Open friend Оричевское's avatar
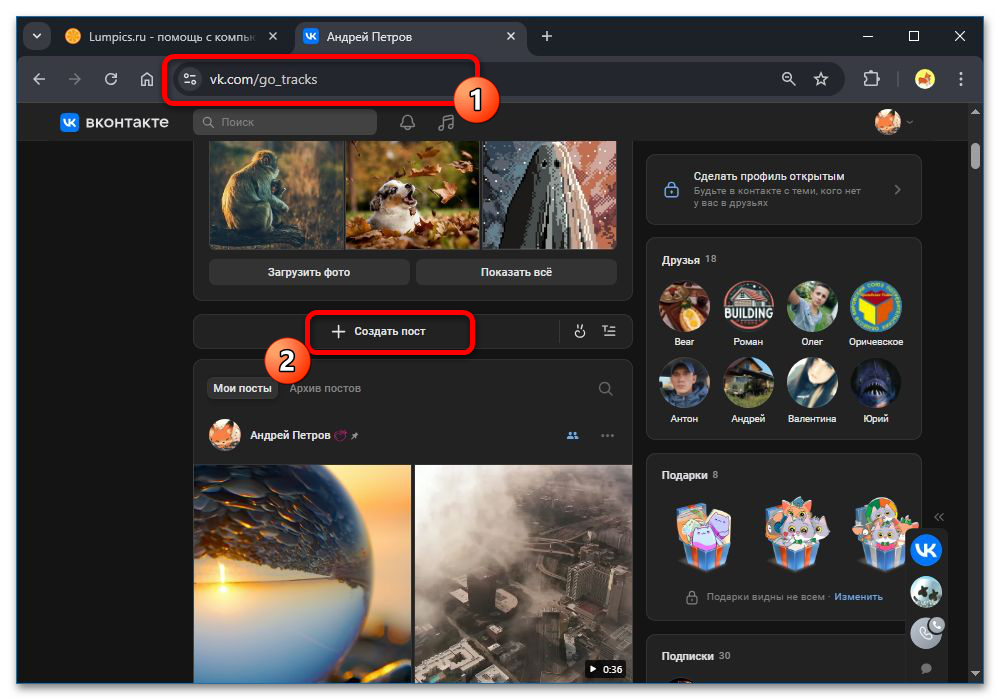 coord(876,306)
